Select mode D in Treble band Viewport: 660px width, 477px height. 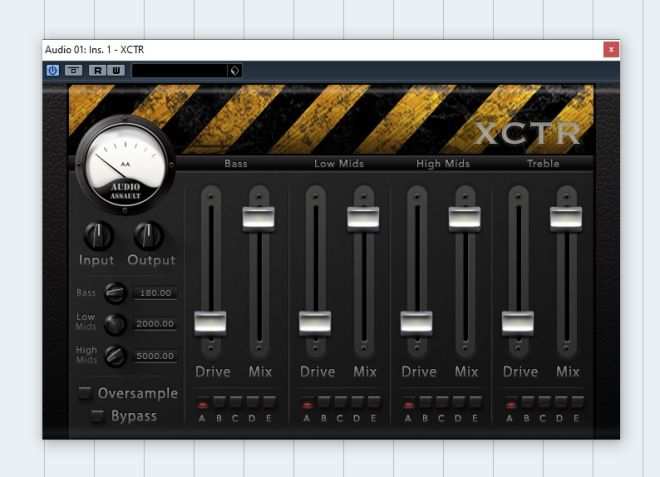[560, 402]
